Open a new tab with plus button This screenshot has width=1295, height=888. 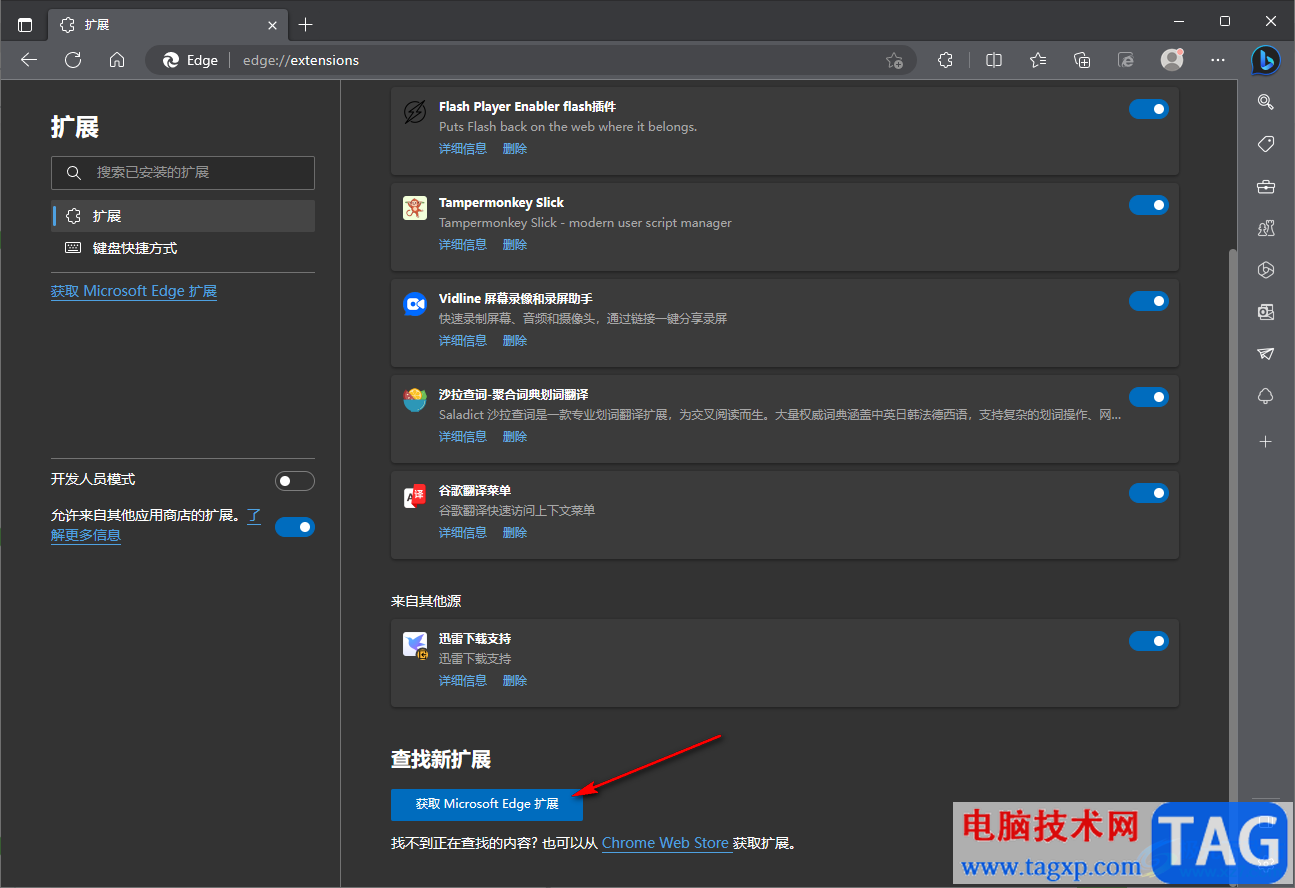pyautogui.click(x=306, y=24)
